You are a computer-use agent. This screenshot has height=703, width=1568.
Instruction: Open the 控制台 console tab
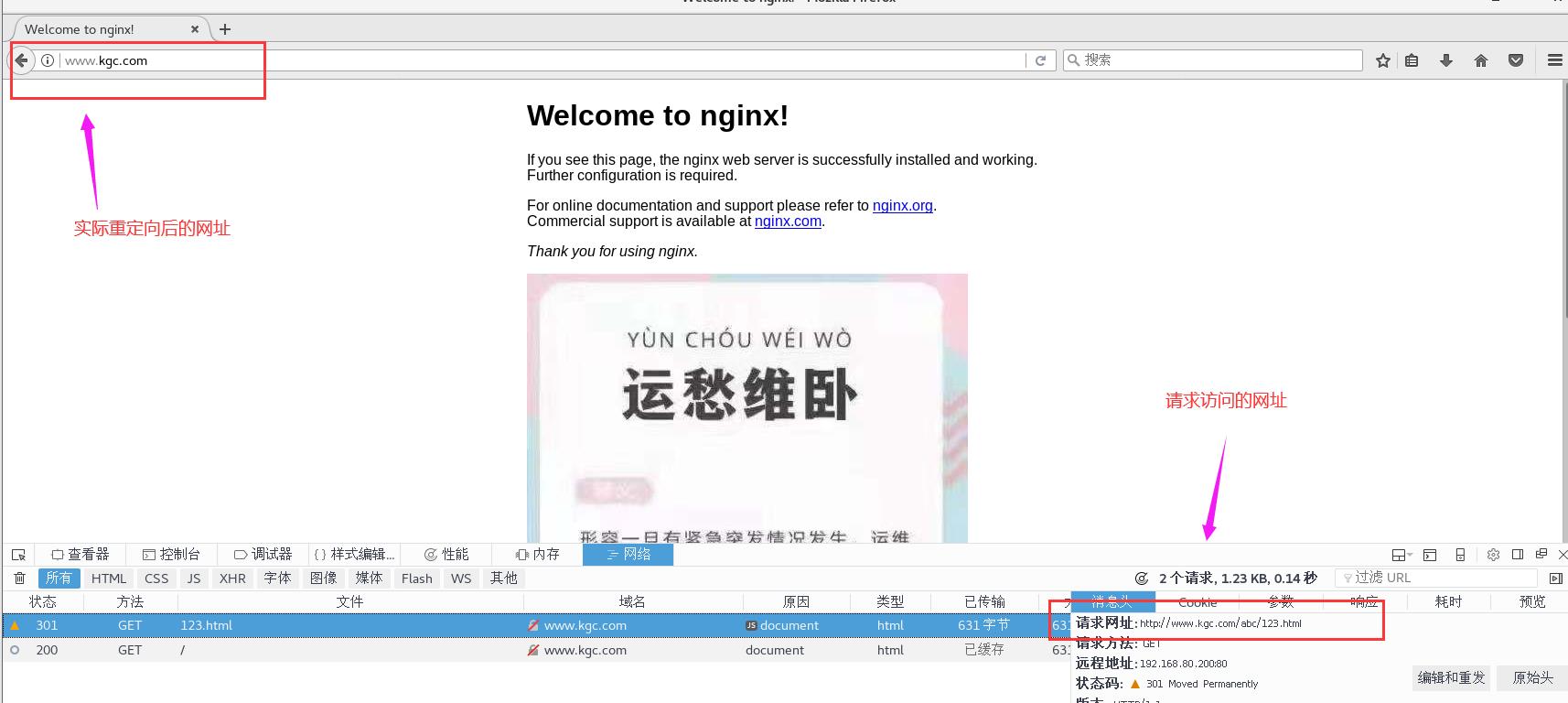(171, 555)
